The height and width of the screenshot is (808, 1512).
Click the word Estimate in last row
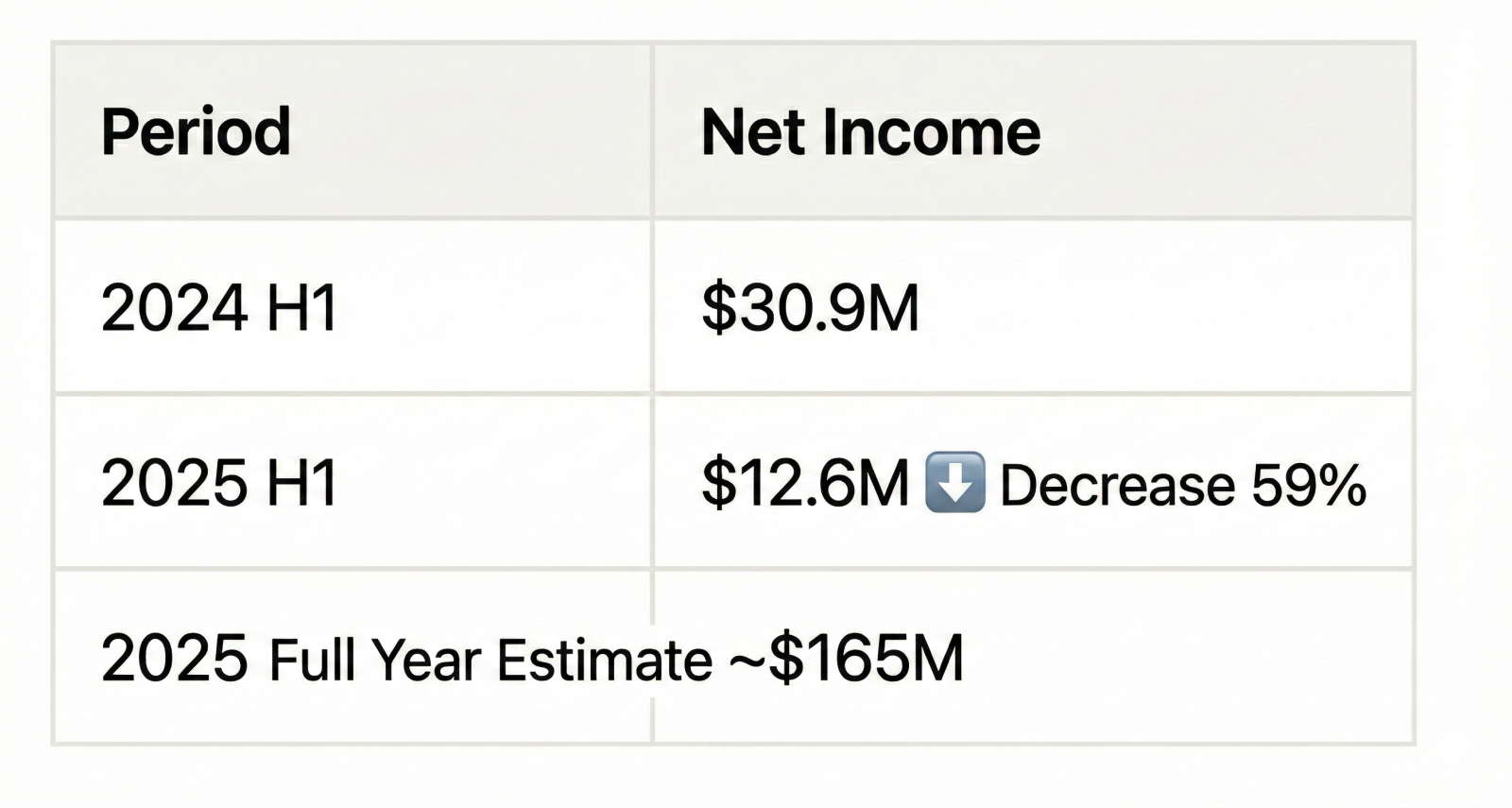[x=605, y=660]
